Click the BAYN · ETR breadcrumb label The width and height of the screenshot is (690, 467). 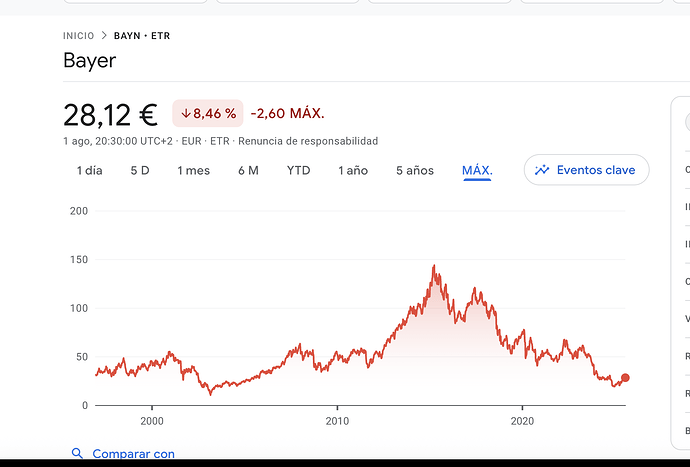pyautogui.click(x=142, y=36)
